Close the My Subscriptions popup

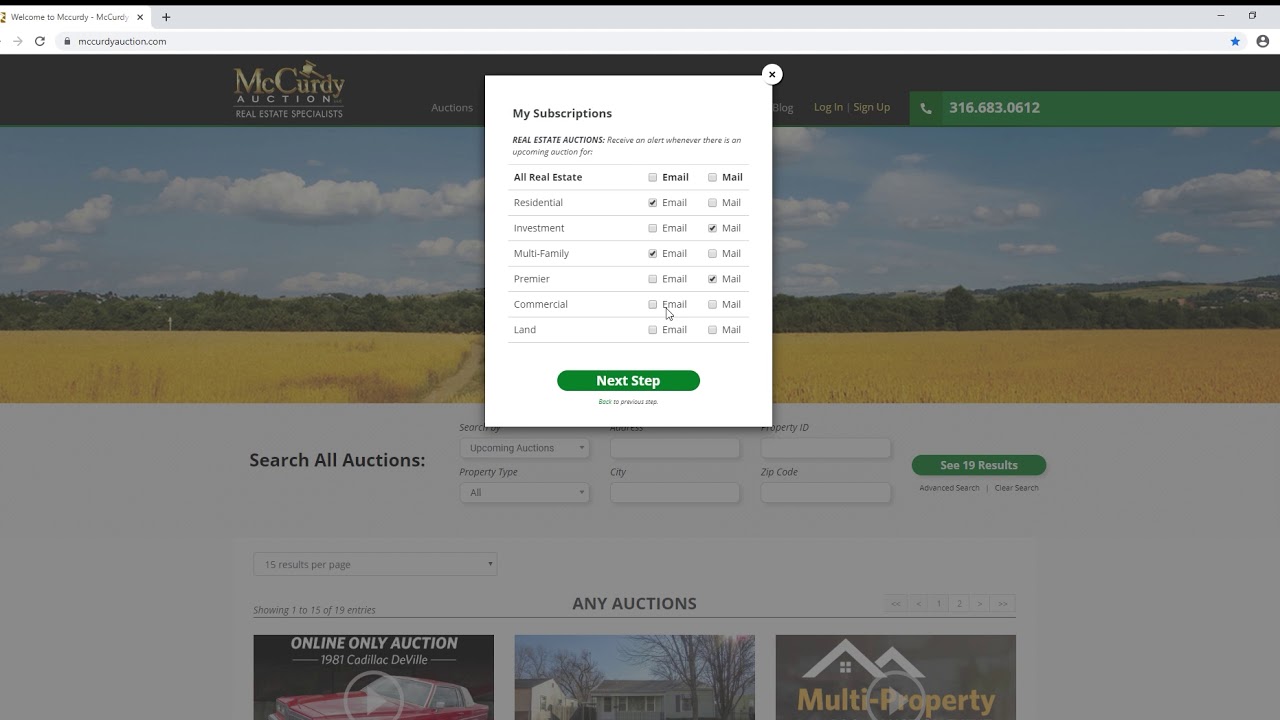point(771,74)
